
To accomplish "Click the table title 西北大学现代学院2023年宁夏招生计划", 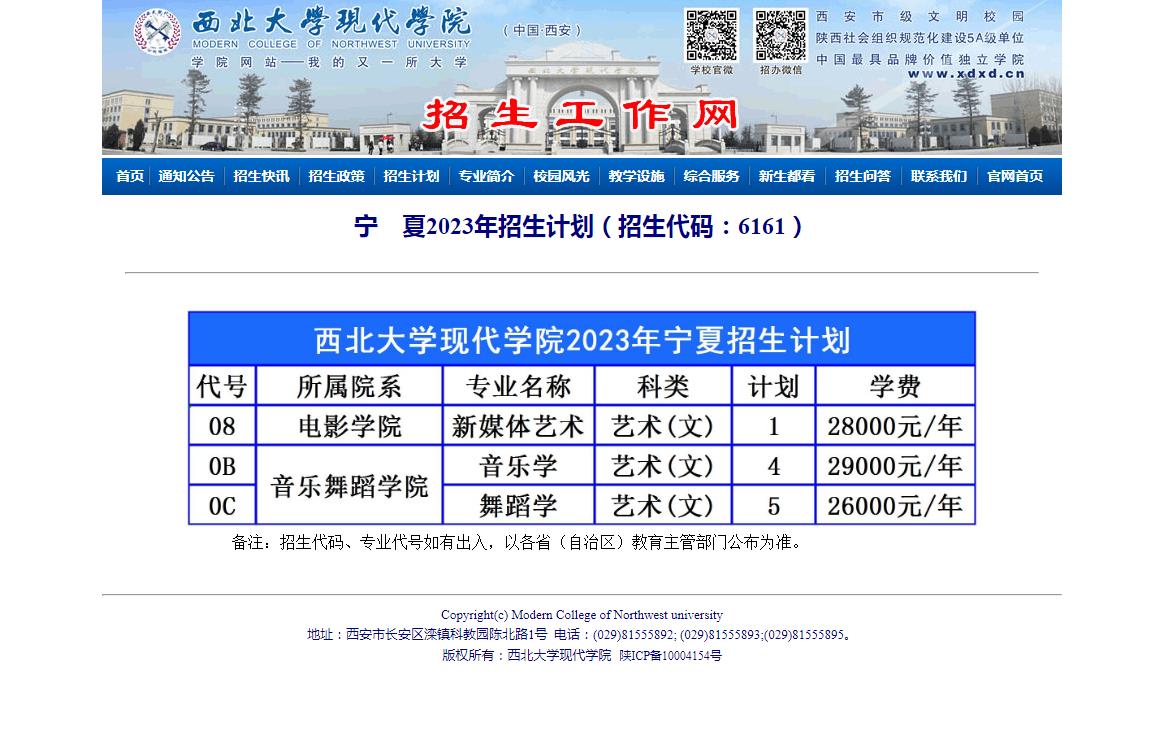I will (582, 339).
